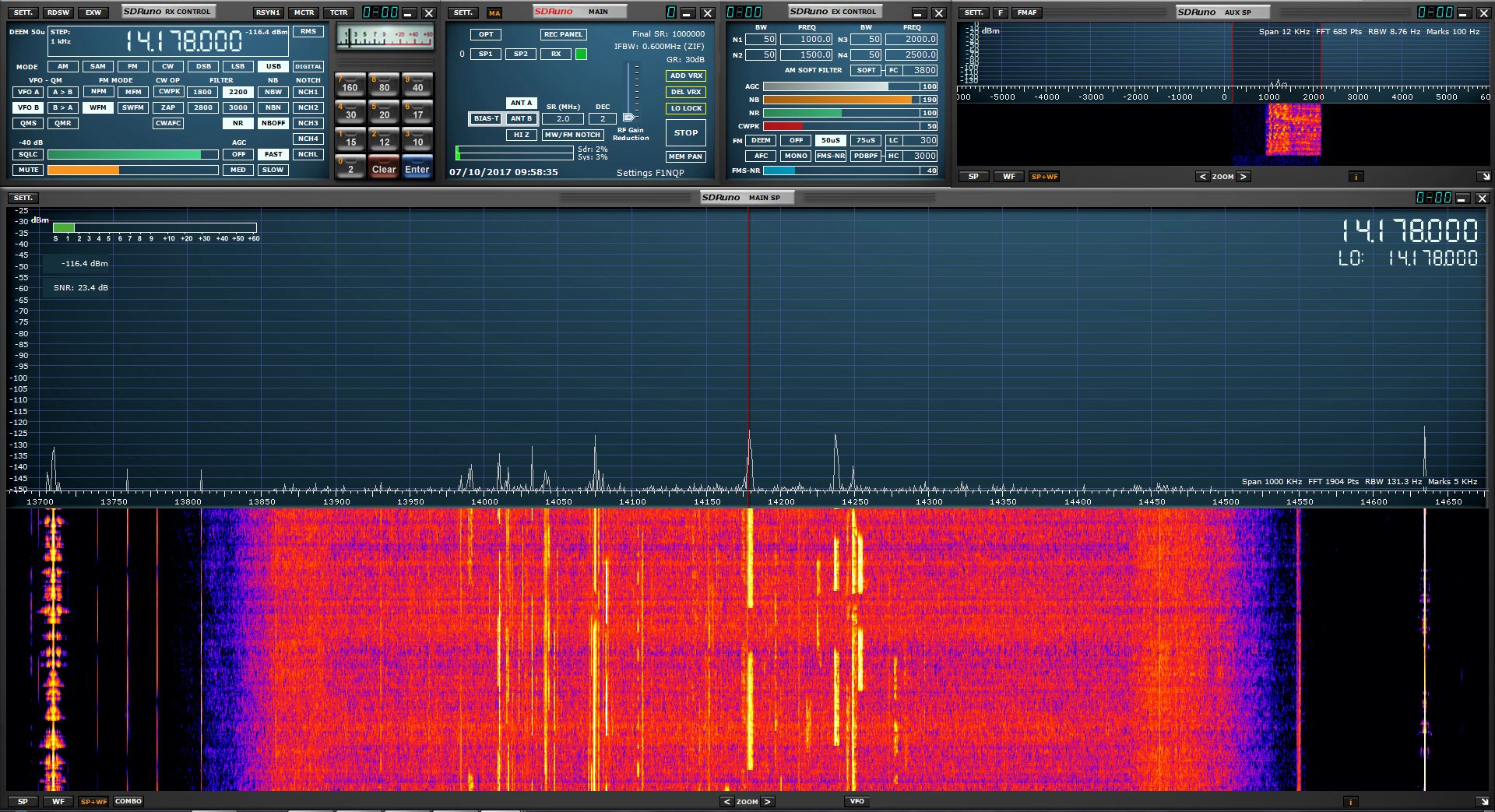This screenshot has width=1495, height=812.
Task: Click AM SOFT filter button
Action: pos(866,70)
